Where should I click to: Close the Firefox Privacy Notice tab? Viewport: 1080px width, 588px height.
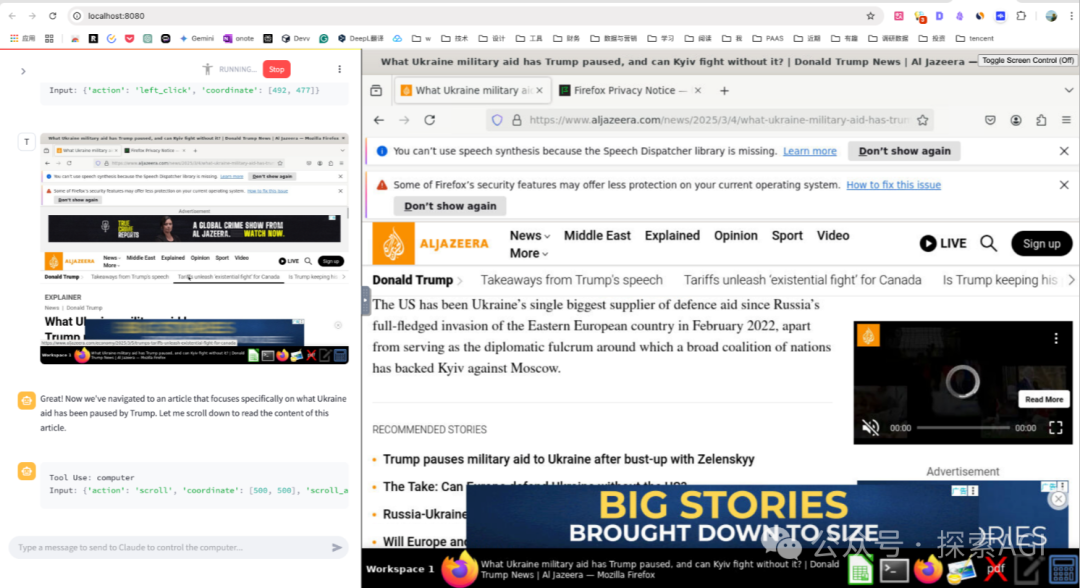[x=698, y=90]
